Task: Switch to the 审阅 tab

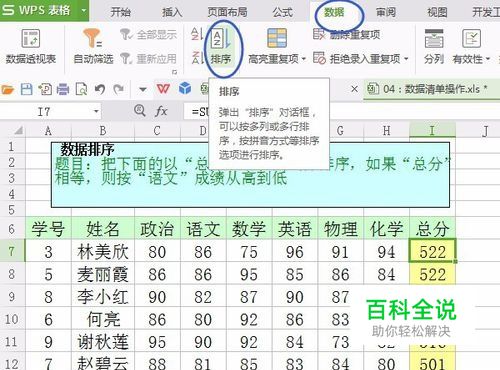Action: (x=386, y=12)
